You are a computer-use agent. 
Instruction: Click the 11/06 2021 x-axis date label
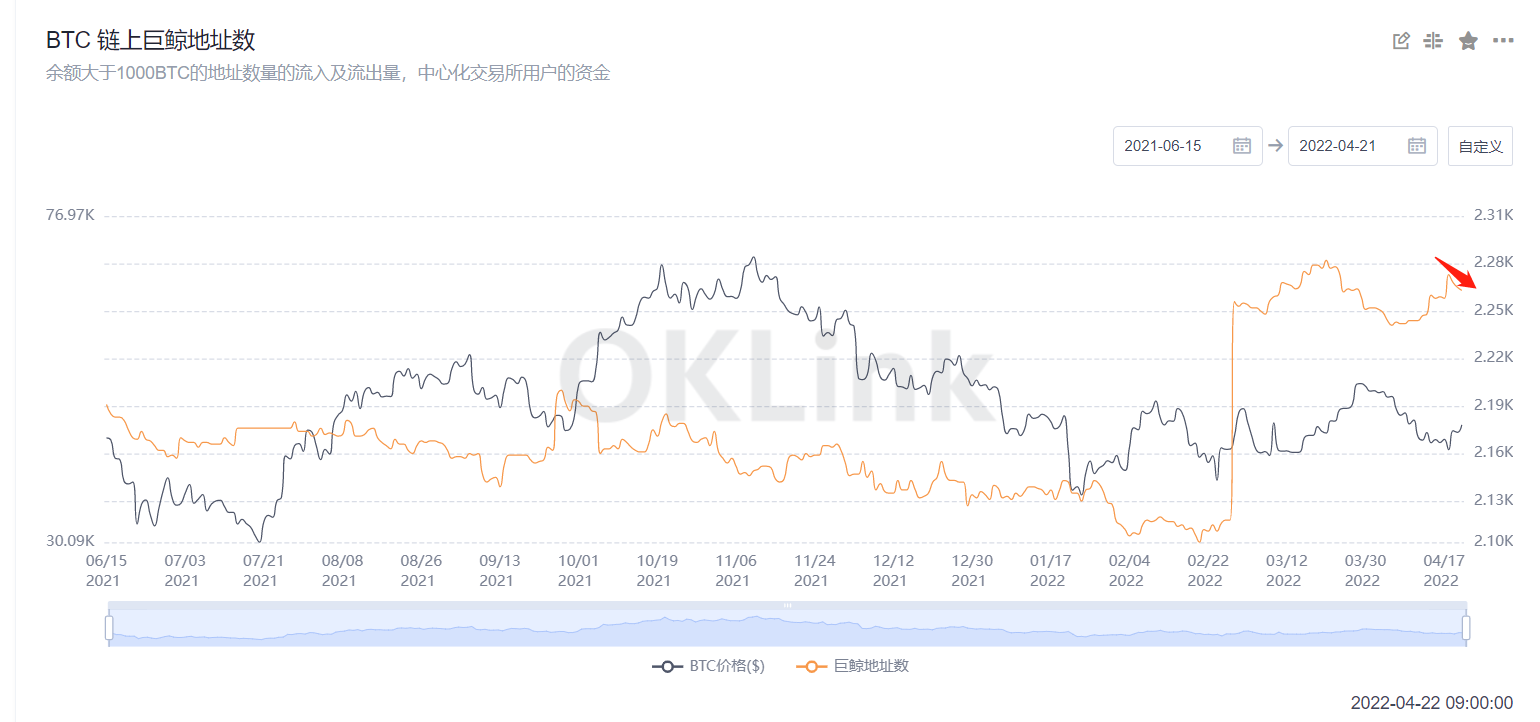733,571
